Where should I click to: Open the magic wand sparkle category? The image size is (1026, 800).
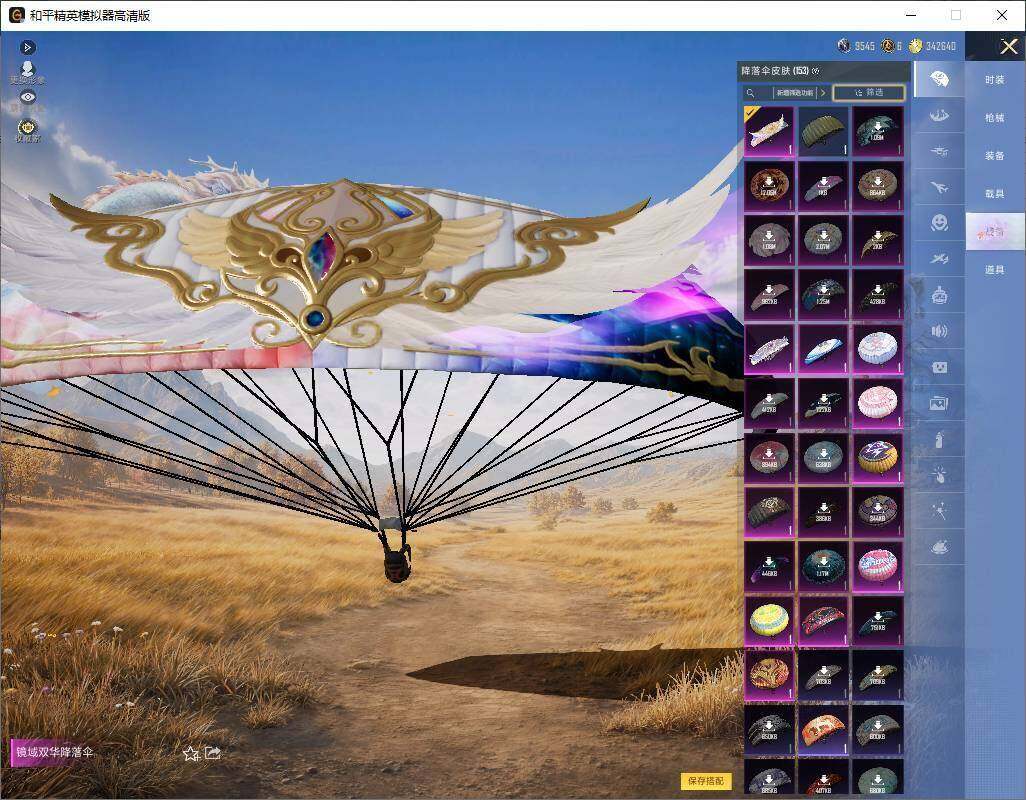coord(939,511)
